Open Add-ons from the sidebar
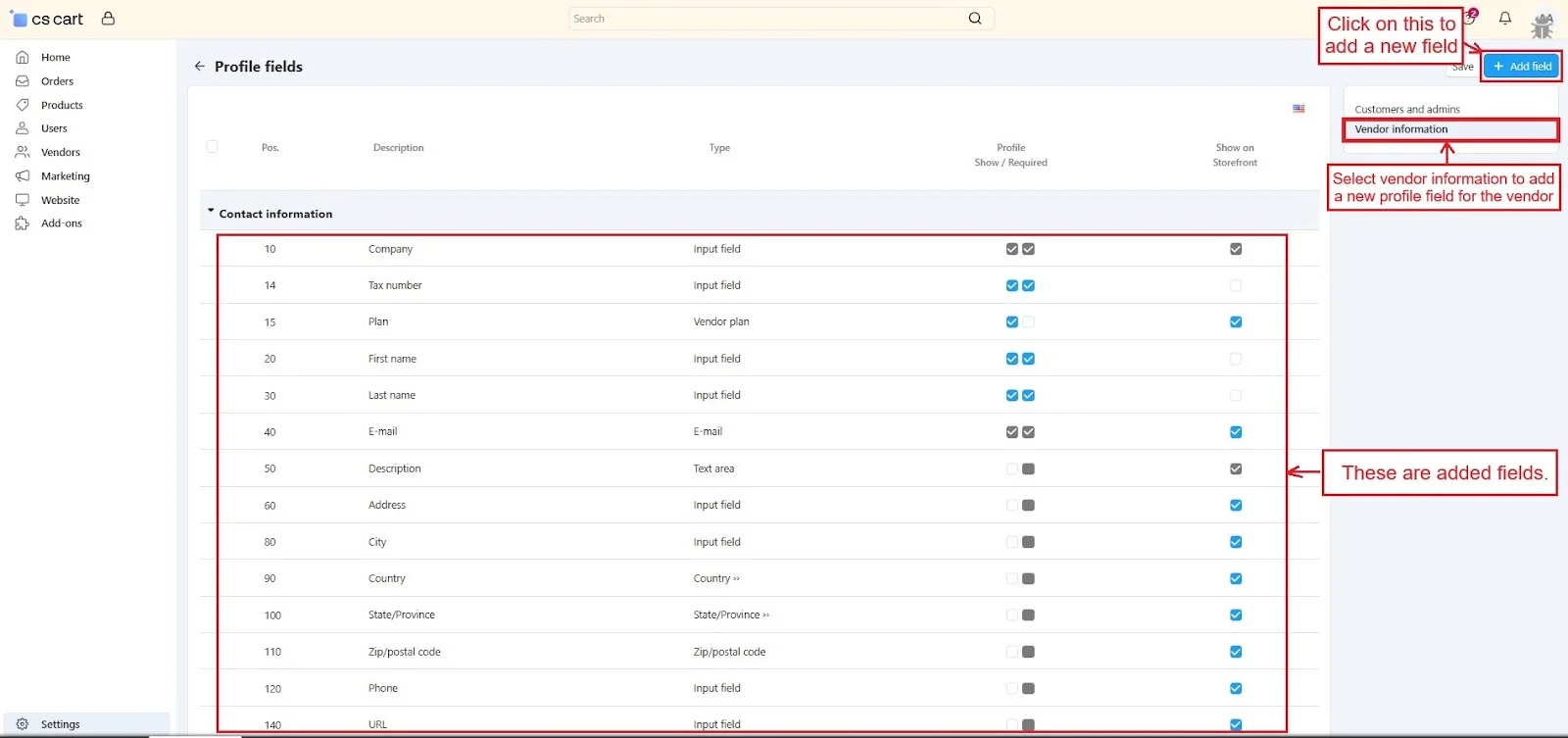1568x738 pixels. [x=61, y=223]
